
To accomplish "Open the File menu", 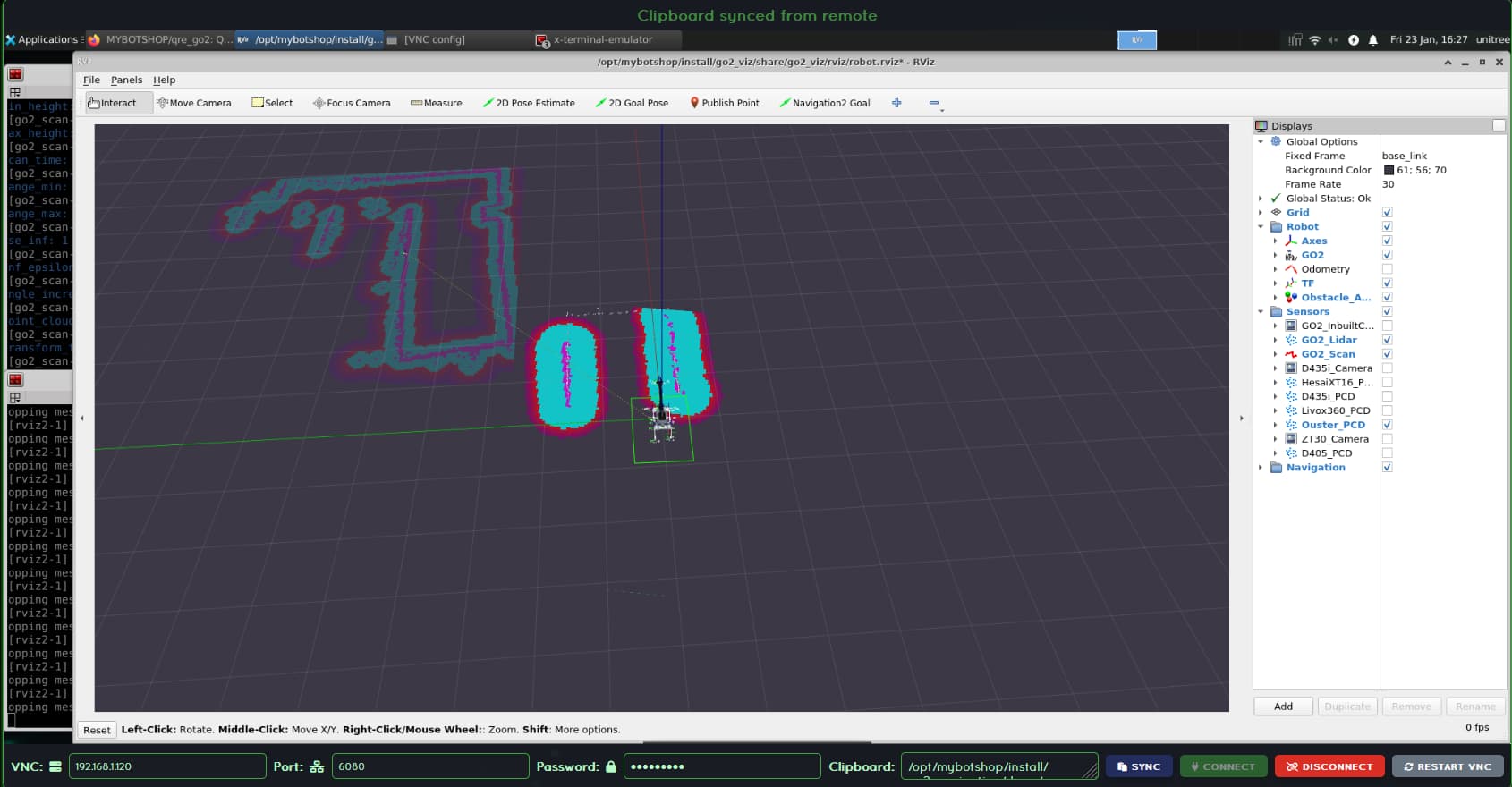I will click(x=91, y=80).
